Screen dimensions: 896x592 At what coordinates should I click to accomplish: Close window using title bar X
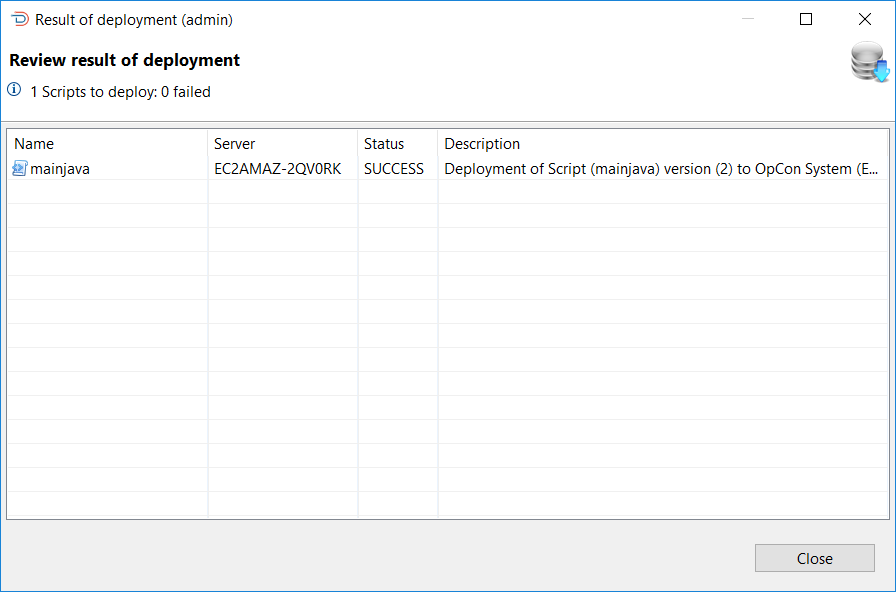[865, 19]
